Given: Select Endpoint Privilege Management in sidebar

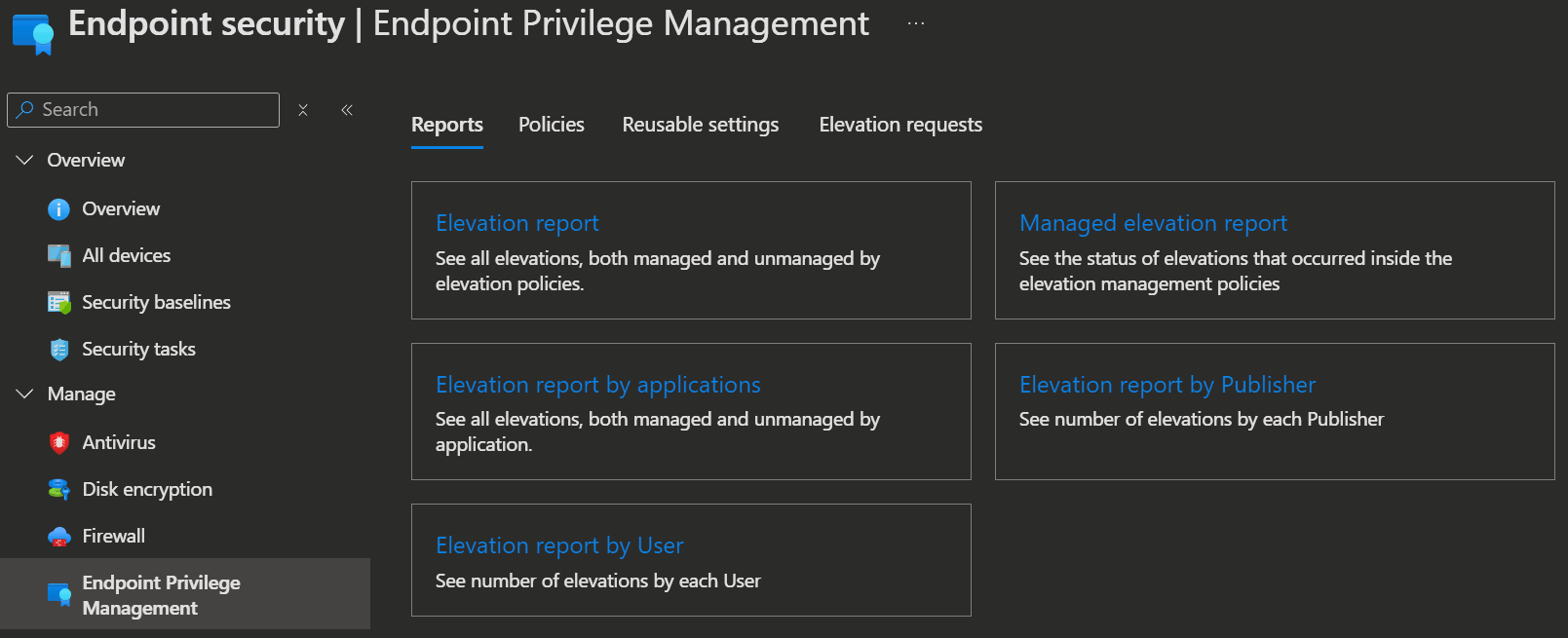Looking at the screenshot, I should coord(185,594).
